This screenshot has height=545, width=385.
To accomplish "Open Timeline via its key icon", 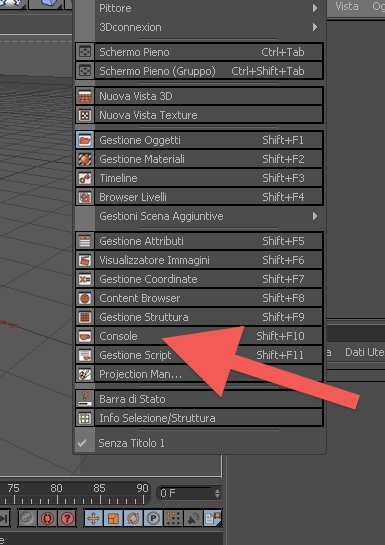I will [x=85, y=178].
